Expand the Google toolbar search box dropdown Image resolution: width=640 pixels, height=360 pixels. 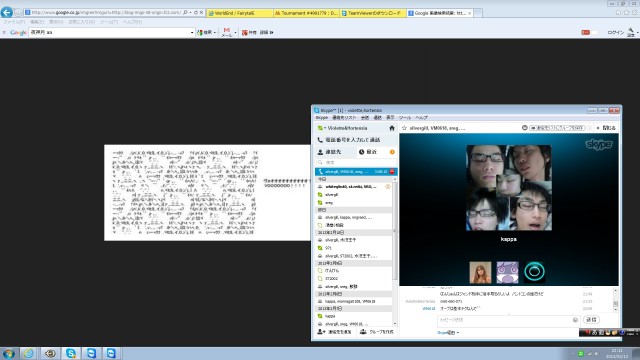click(192, 32)
